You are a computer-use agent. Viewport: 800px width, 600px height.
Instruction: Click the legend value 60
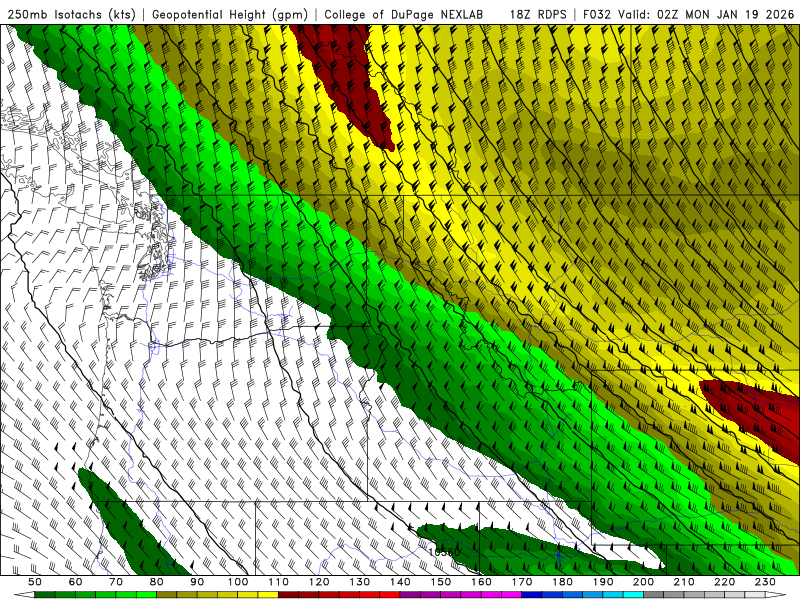(76, 582)
